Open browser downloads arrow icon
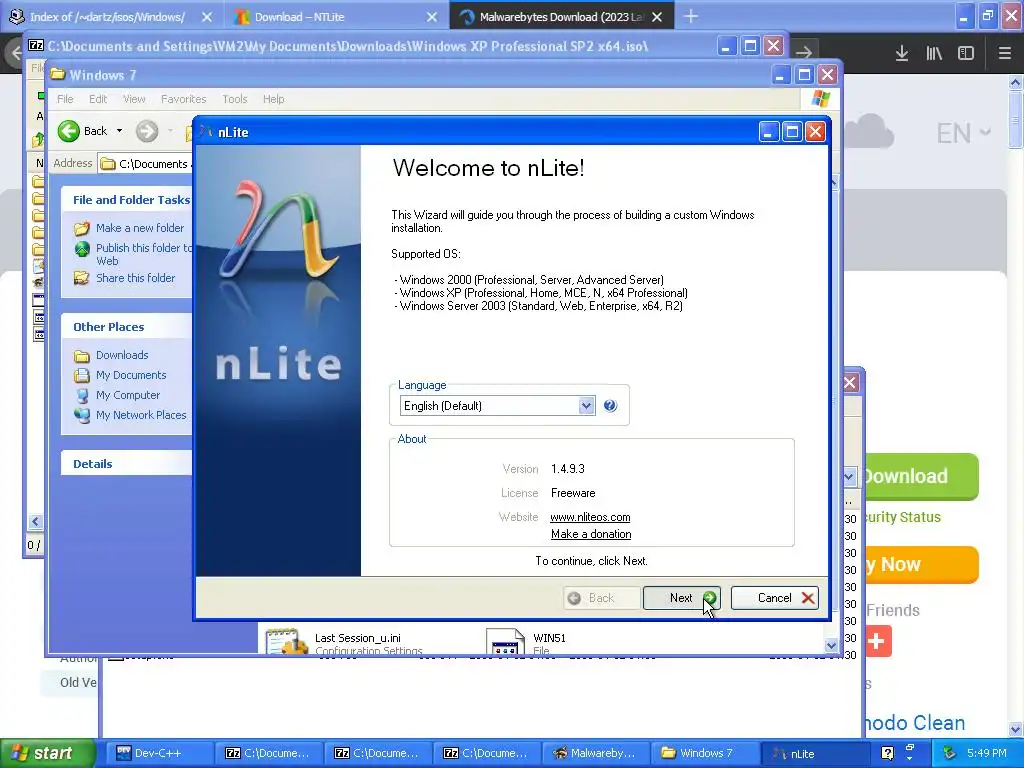The width and height of the screenshot is (1024, 768). (902, 53)
